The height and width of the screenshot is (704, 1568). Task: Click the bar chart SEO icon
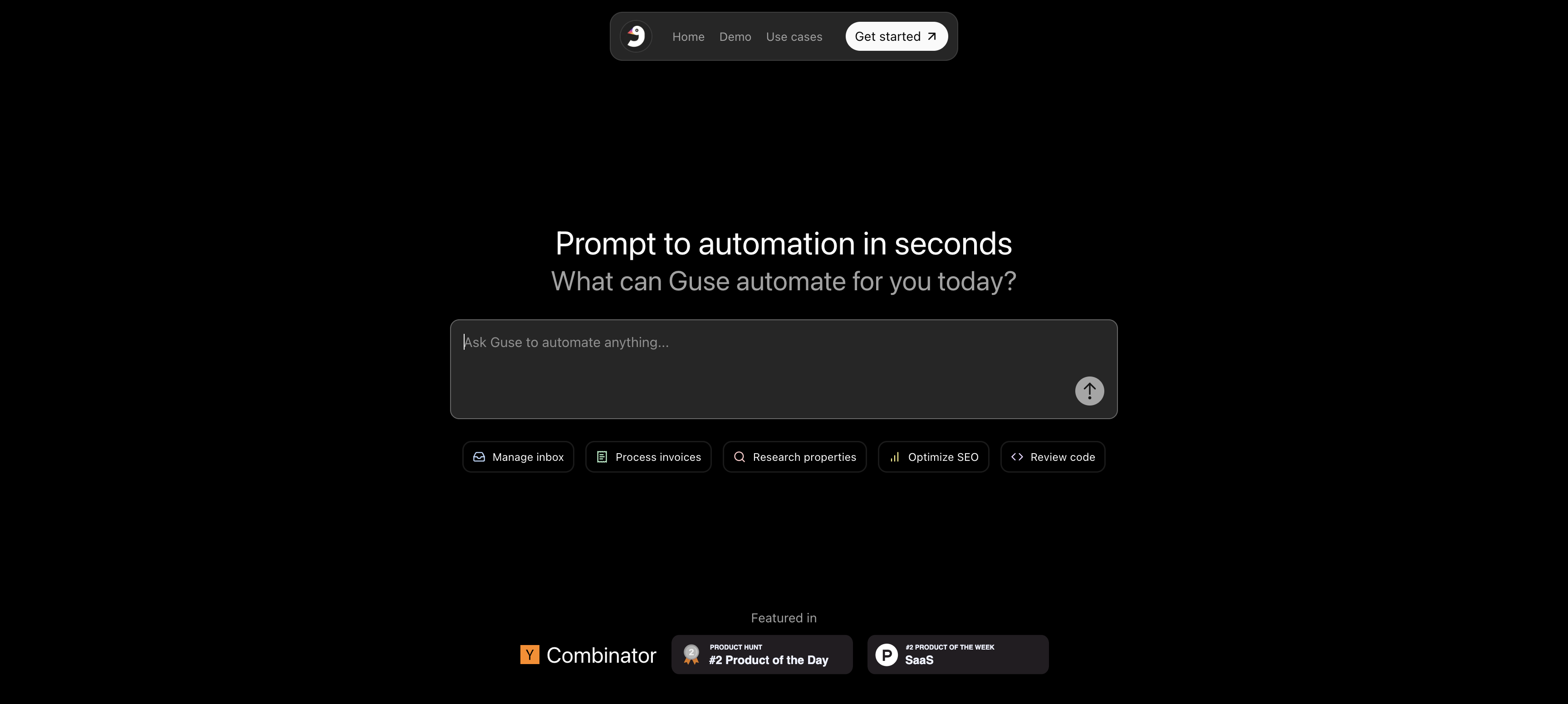(x=895, y=457)
